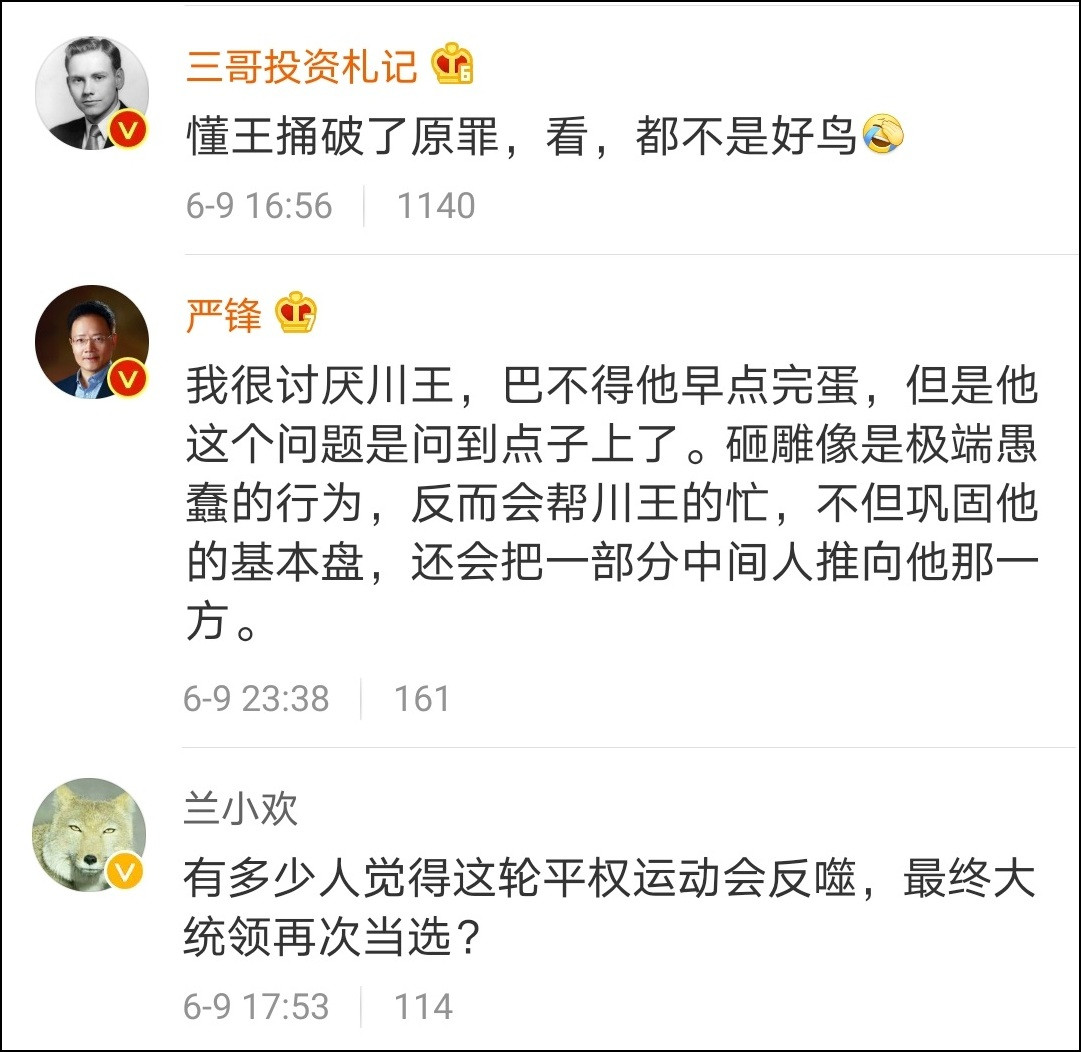Open 兰小欢's fox avatar

coord(89,834)
